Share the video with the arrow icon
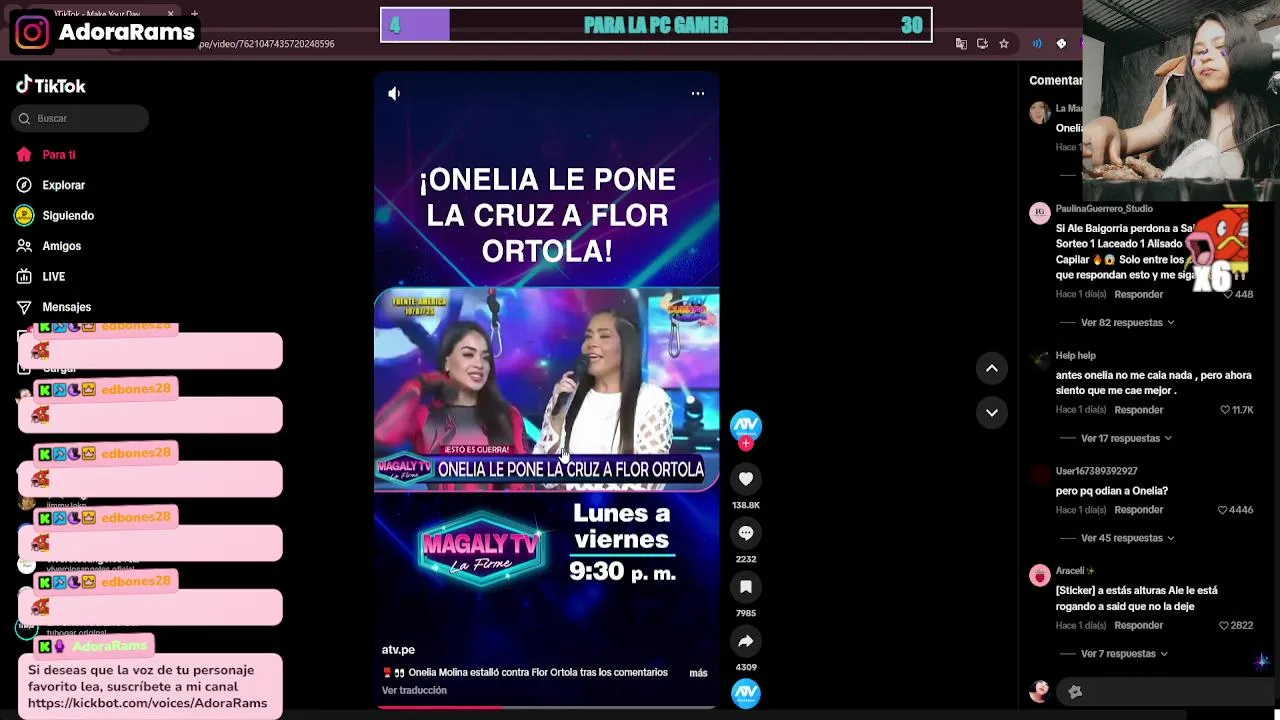The height and width of the screenshot is (720, 1280). (x=746, y=641)
